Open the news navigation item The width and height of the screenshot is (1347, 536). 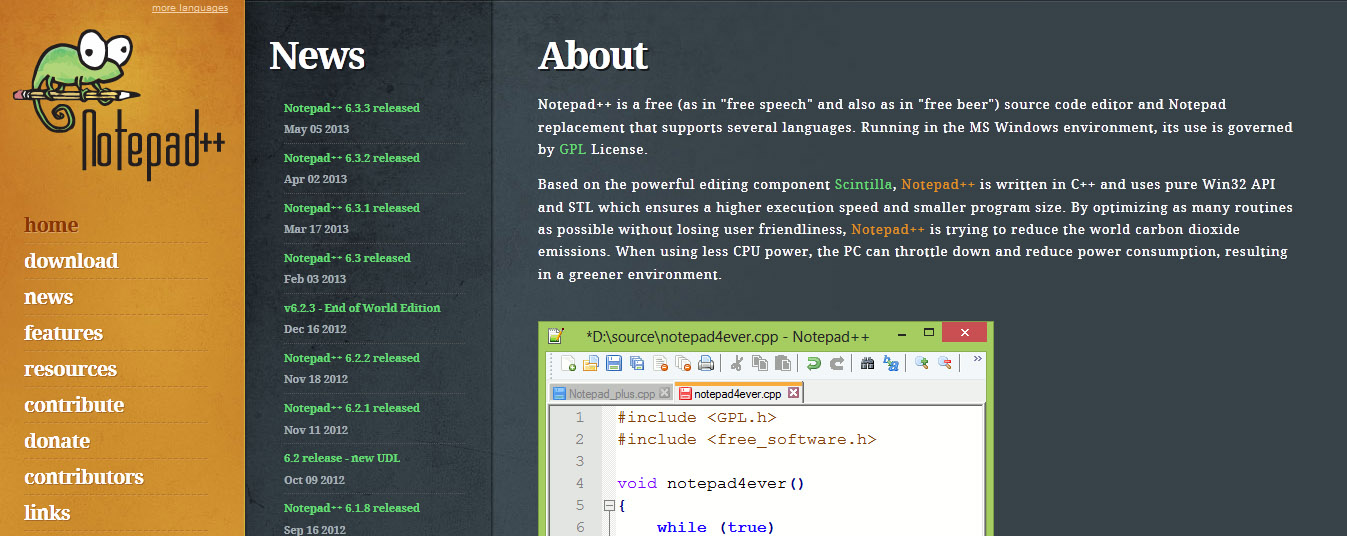pyautogui.click(x=49, y=297)
